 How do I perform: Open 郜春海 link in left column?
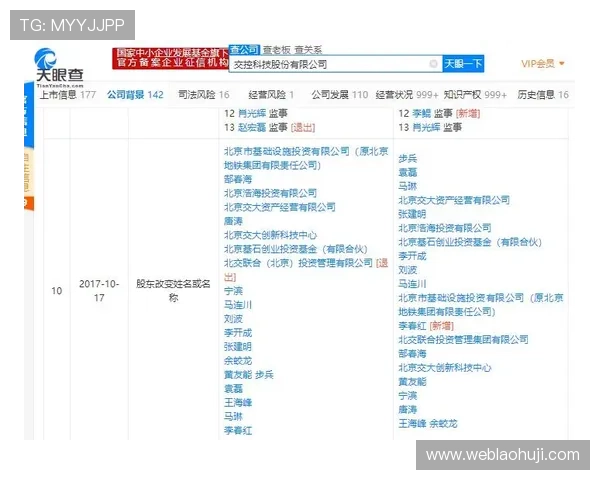click(238, 179)
